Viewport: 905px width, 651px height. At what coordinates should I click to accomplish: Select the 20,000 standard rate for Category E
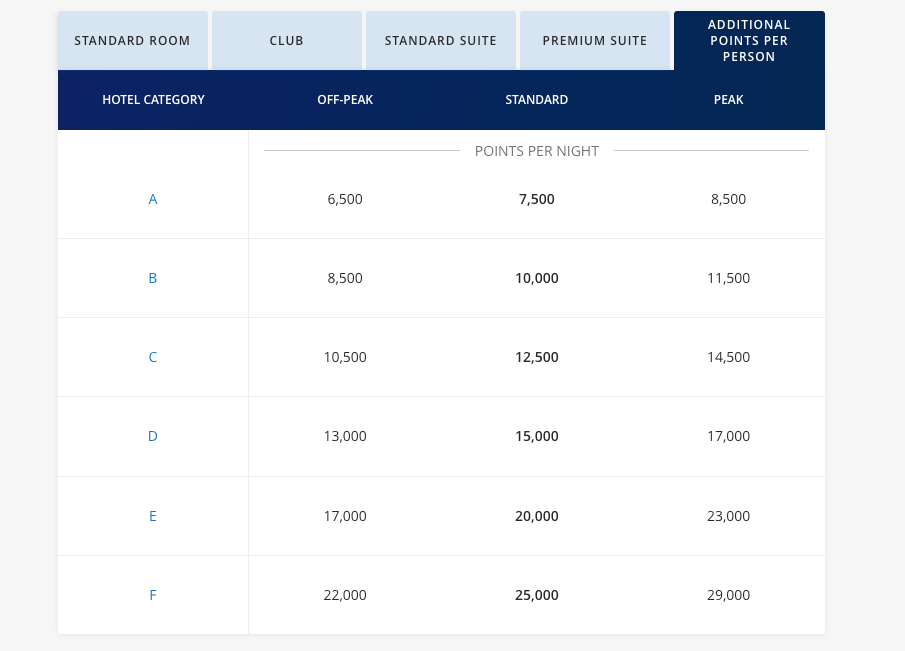click(x=536, y=515)
